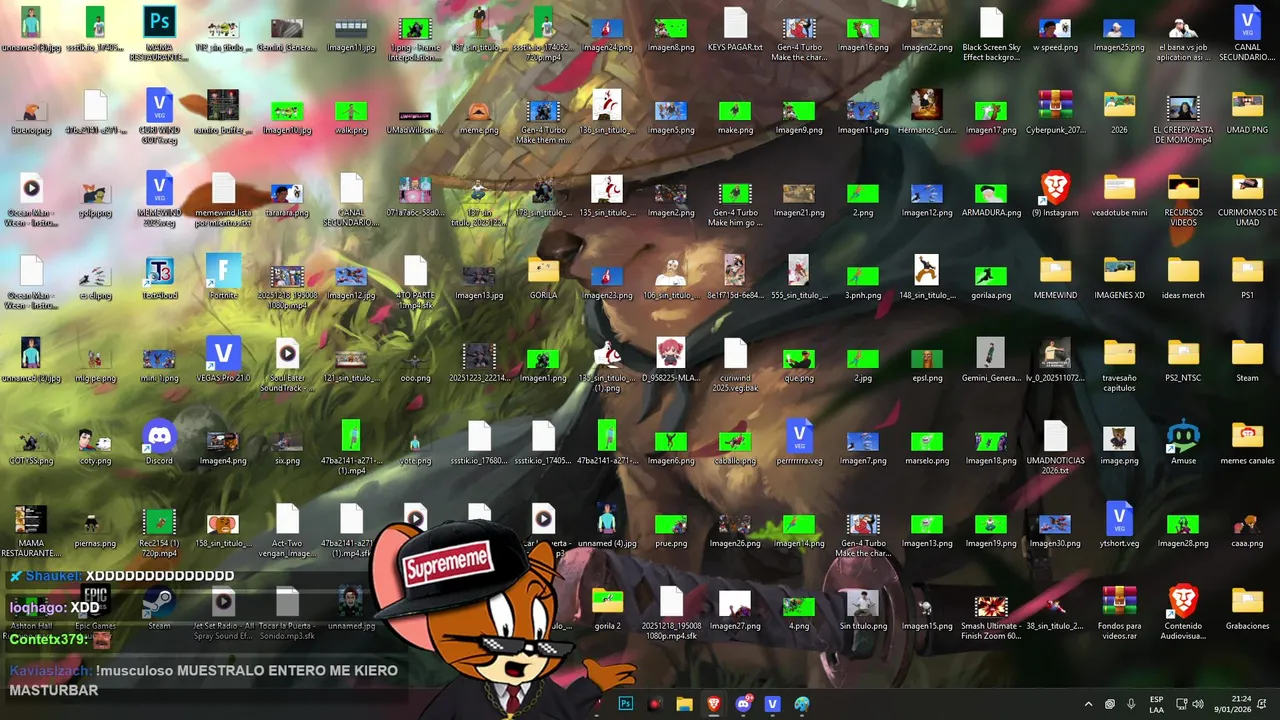
Task: Select the memewind lista por mientra.txt file
Action: click(223, 199)
